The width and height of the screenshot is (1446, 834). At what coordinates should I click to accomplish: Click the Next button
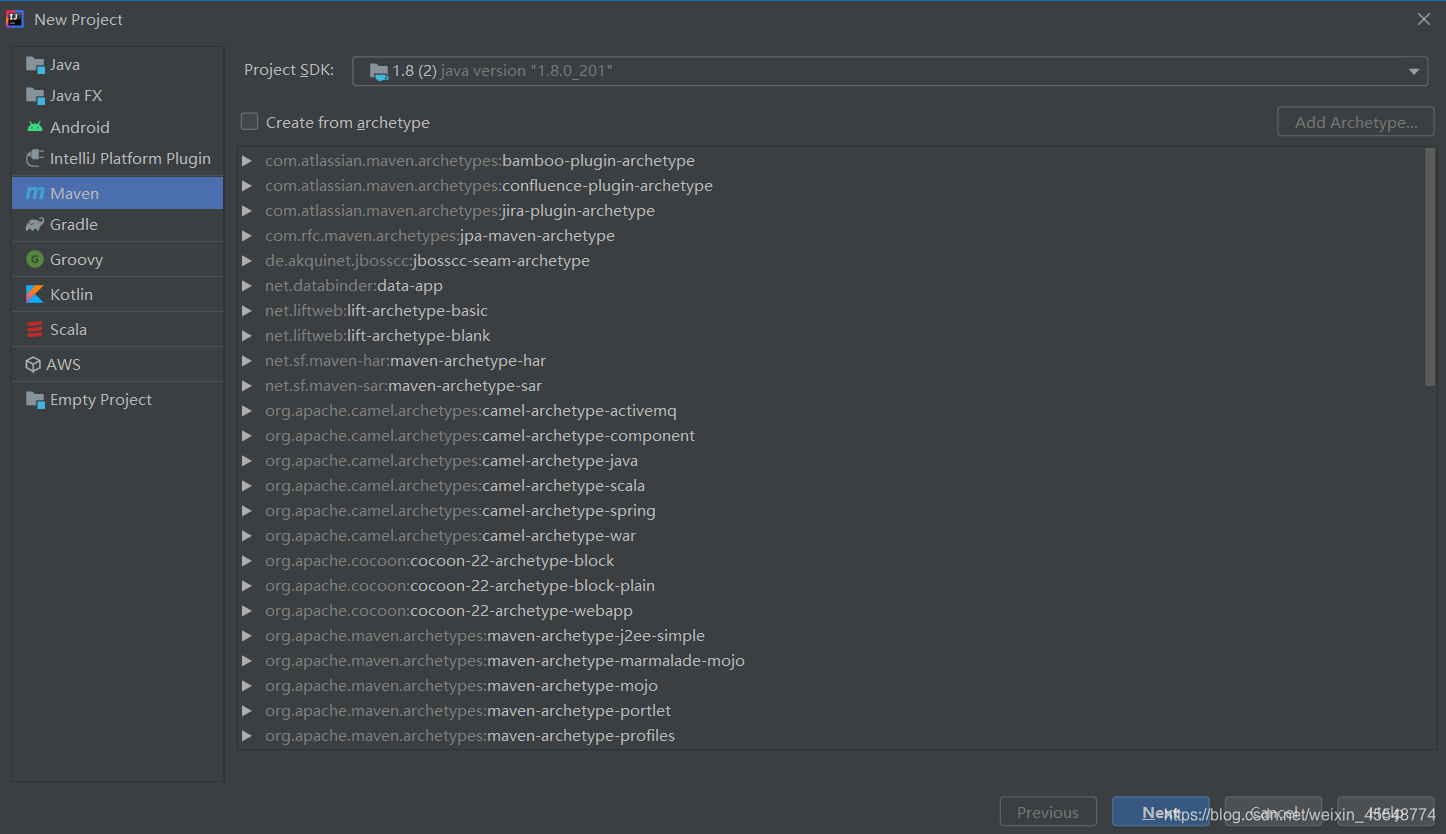(1160, 812)
